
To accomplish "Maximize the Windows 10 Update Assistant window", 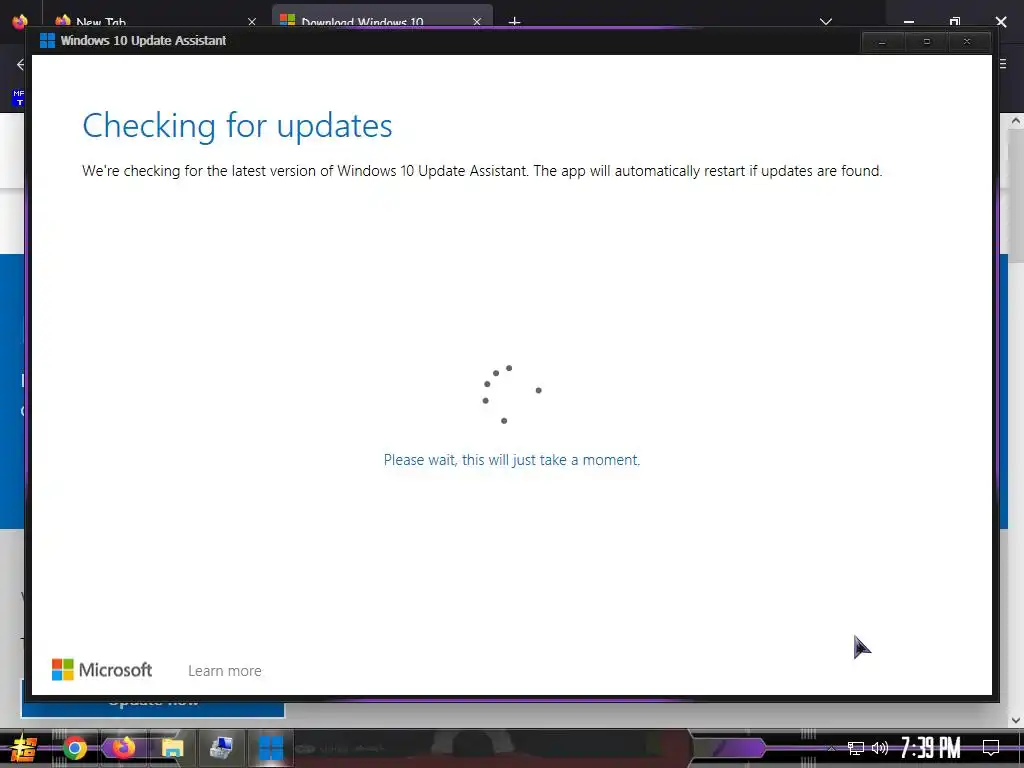I will (926, 42).
